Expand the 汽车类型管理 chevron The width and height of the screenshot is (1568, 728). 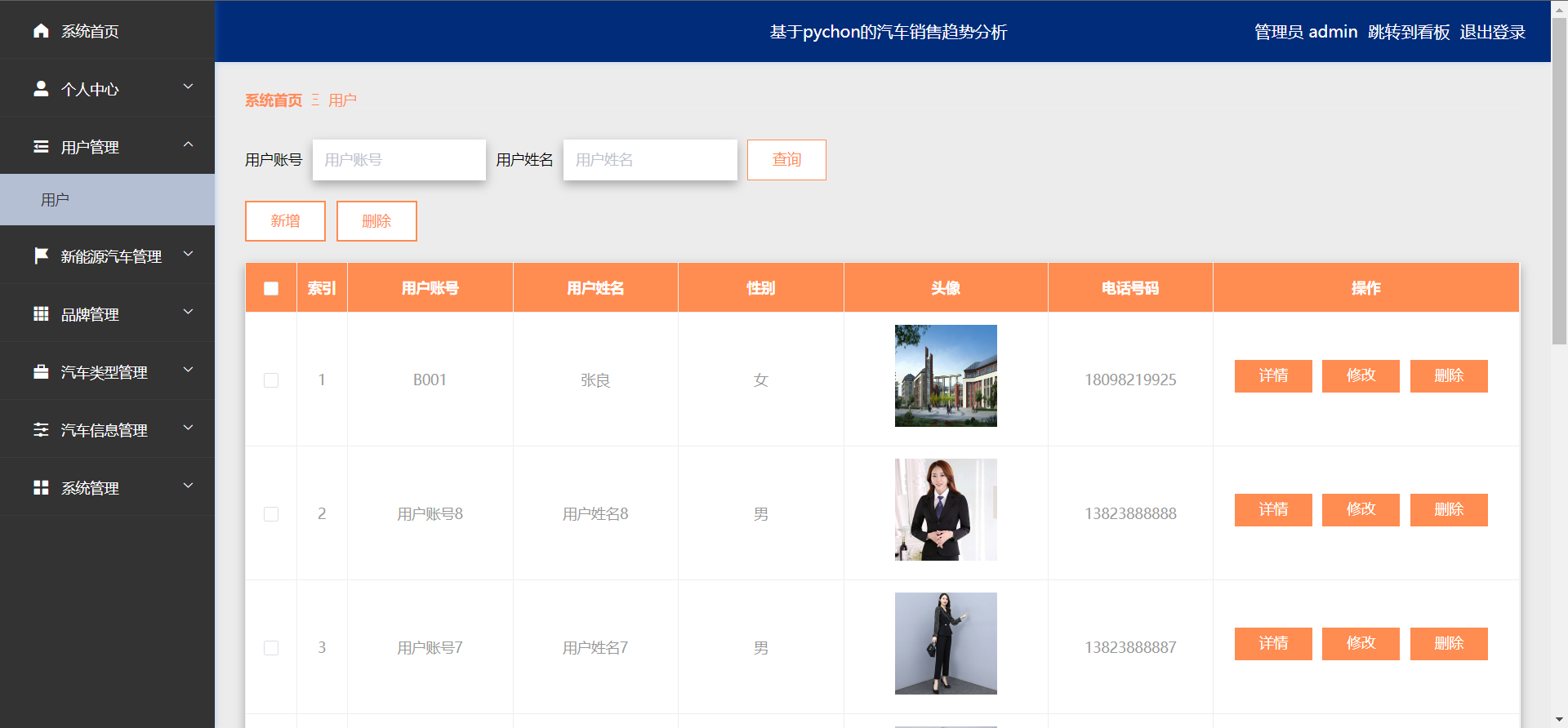(x=189, y=370)
